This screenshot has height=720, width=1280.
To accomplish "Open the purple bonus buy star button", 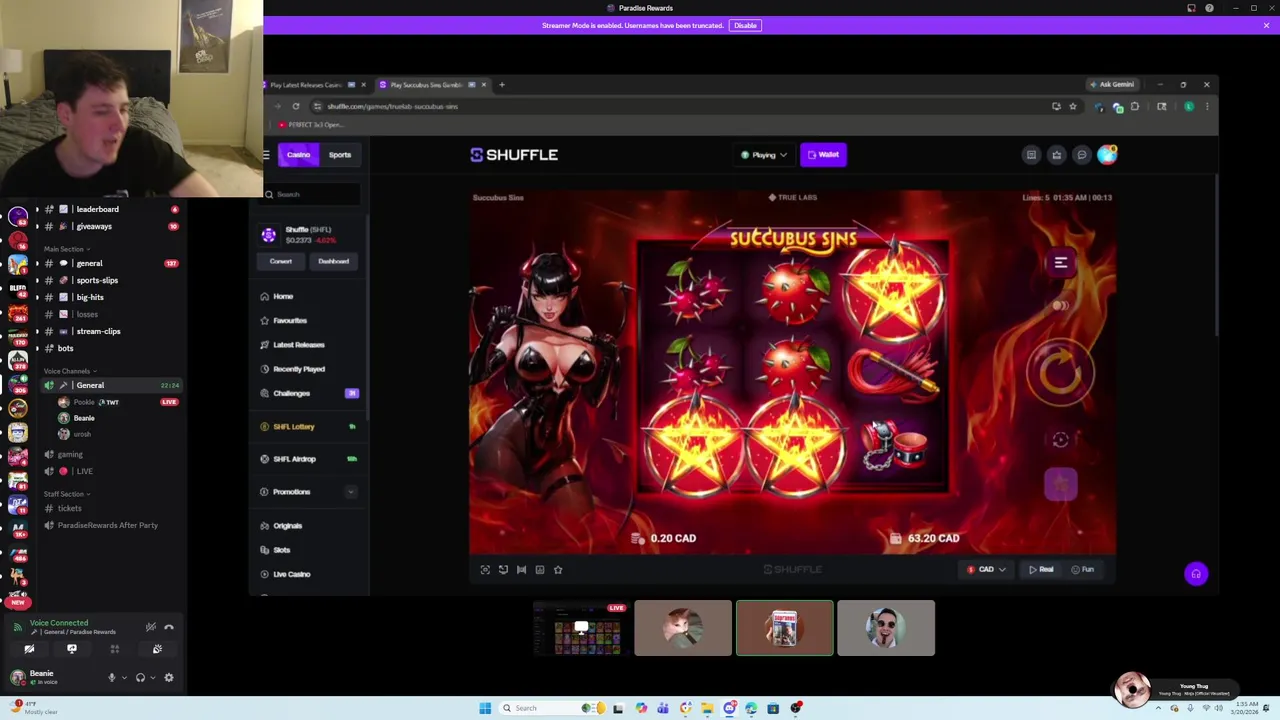I will point(1061,484).
